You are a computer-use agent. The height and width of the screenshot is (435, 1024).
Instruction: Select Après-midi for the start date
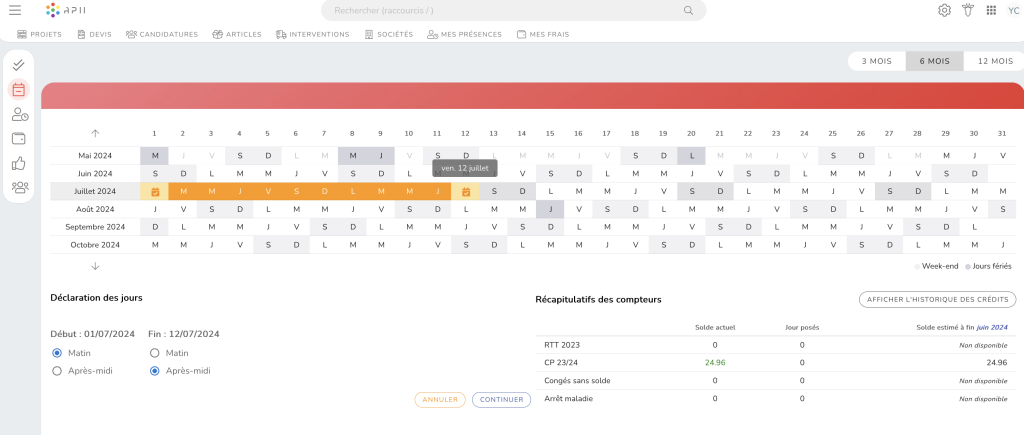(x=56, y=371)
